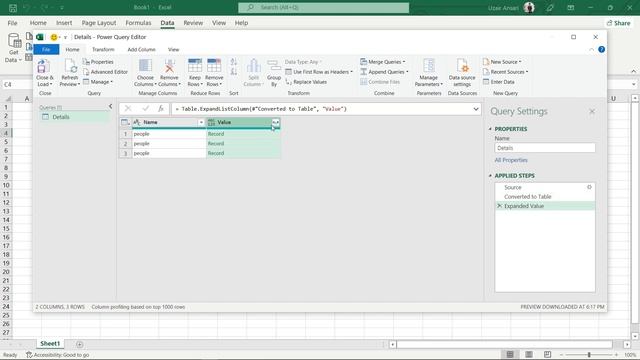Screen dimensions: 640x360
Task: Open the Review tab in Excel
Action: pyautogui.click(x=193, y=23)
